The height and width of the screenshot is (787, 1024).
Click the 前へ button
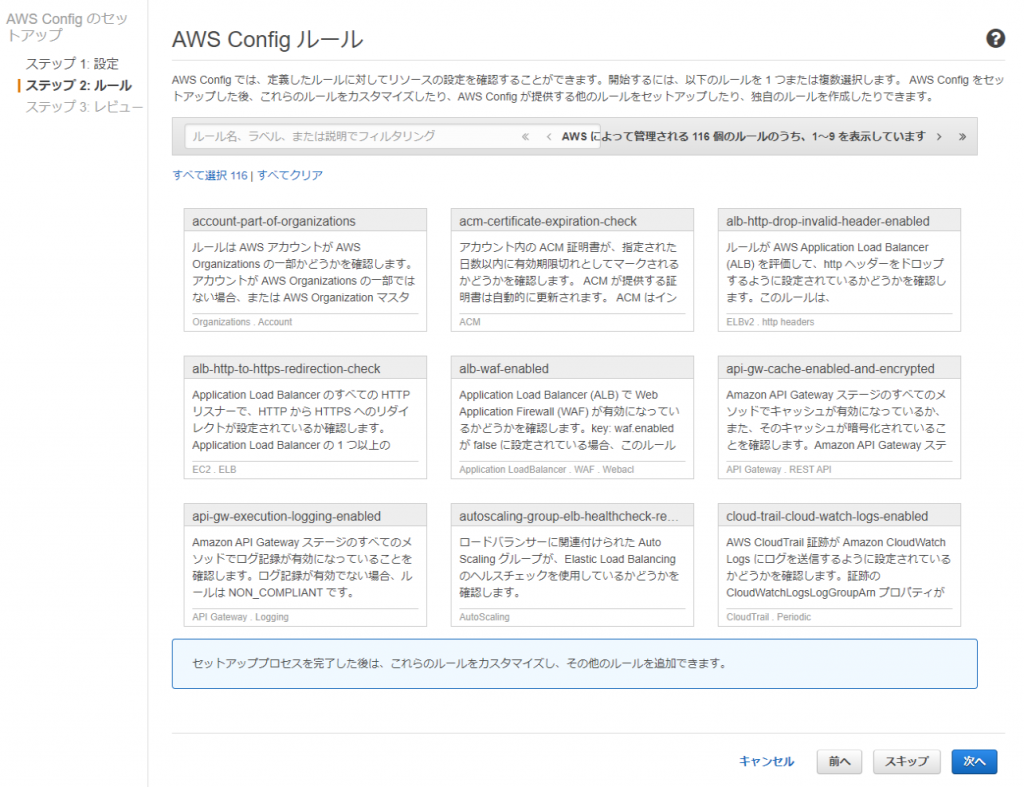(839, 762)
